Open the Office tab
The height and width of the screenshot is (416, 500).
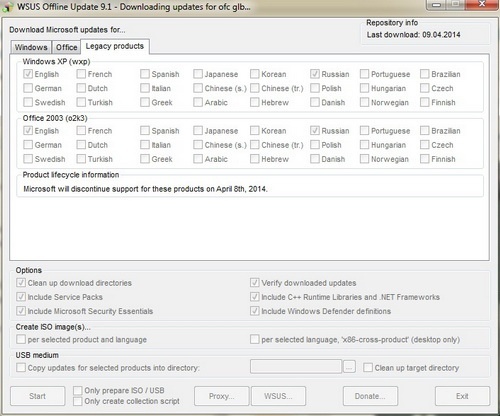tap(66, 47)
